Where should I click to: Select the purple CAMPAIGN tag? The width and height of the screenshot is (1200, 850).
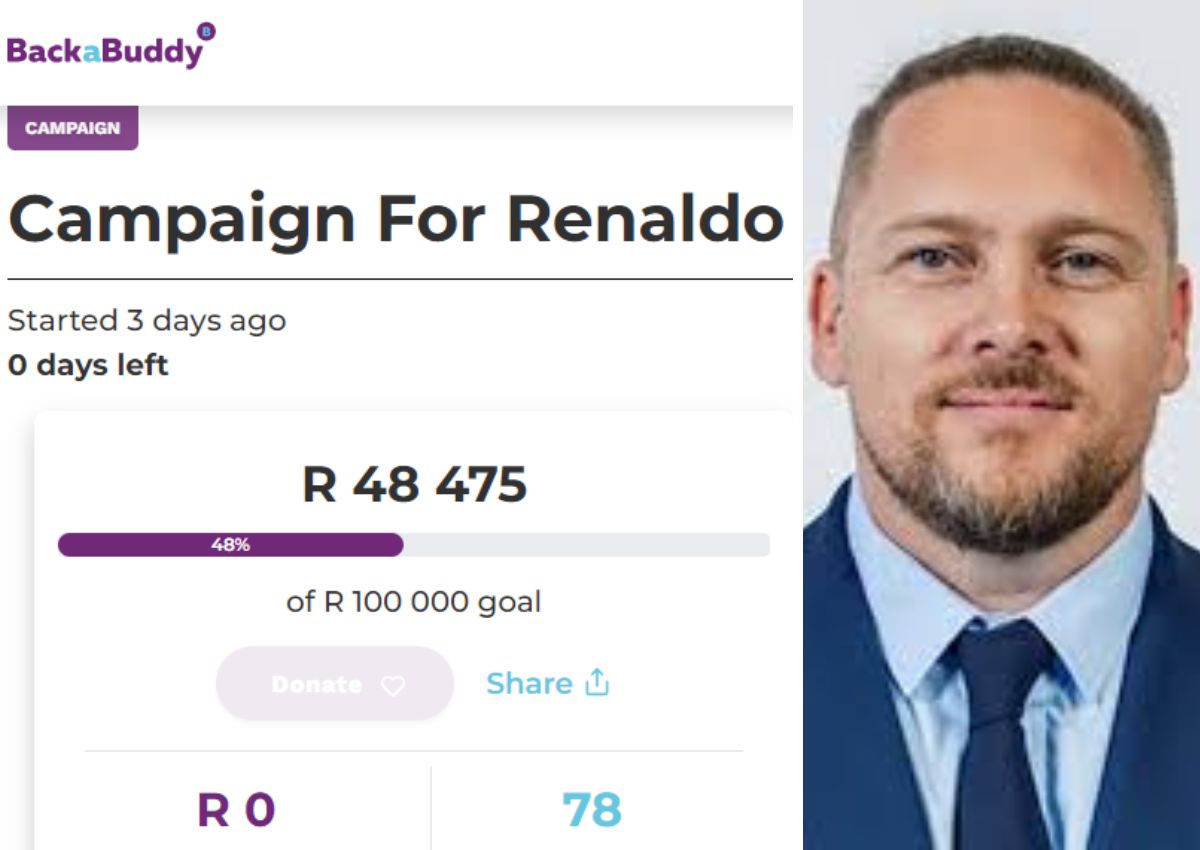[x=72, y=128]
